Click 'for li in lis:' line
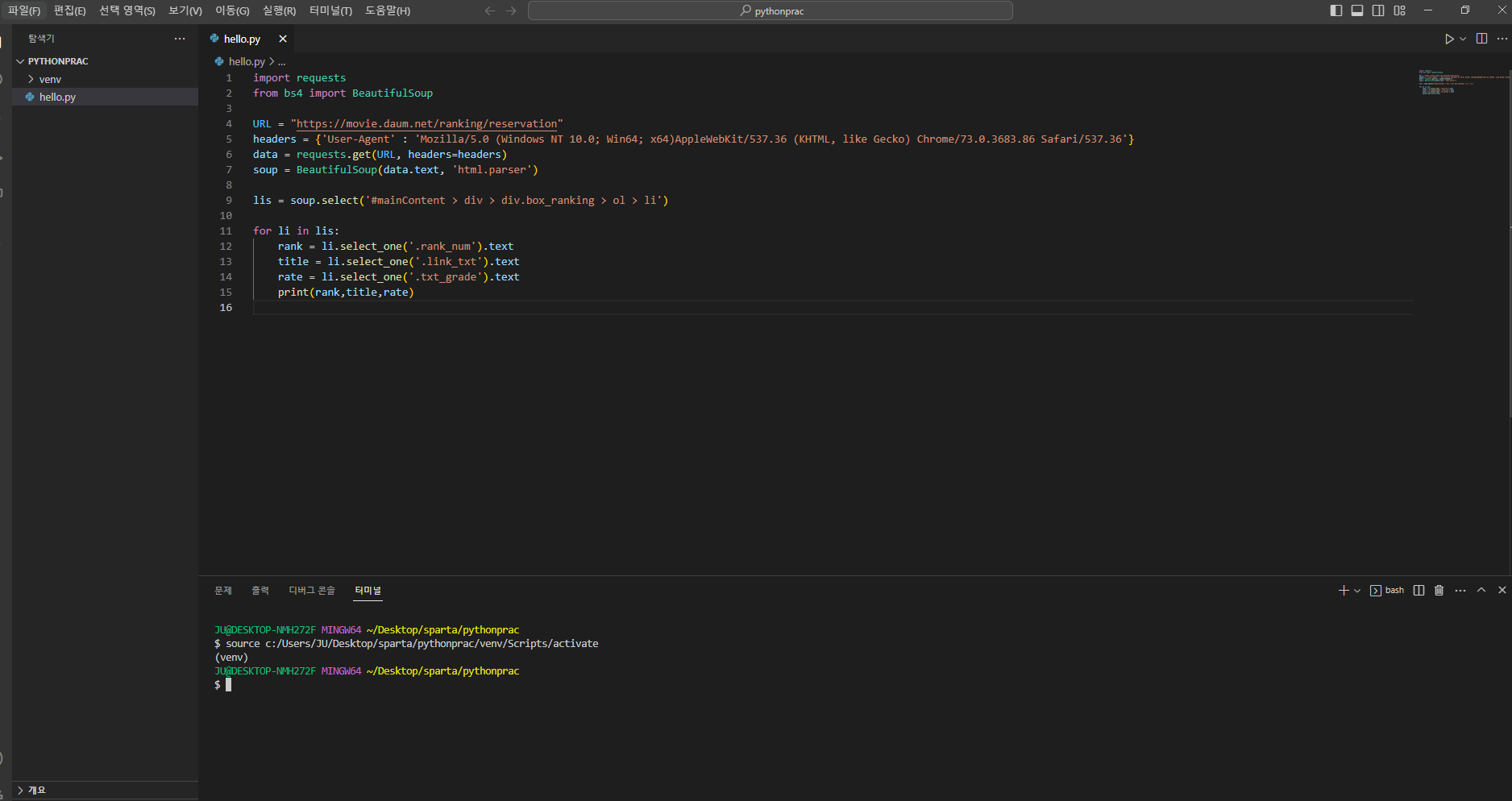The image size is (1512, 801). (296, 231)
